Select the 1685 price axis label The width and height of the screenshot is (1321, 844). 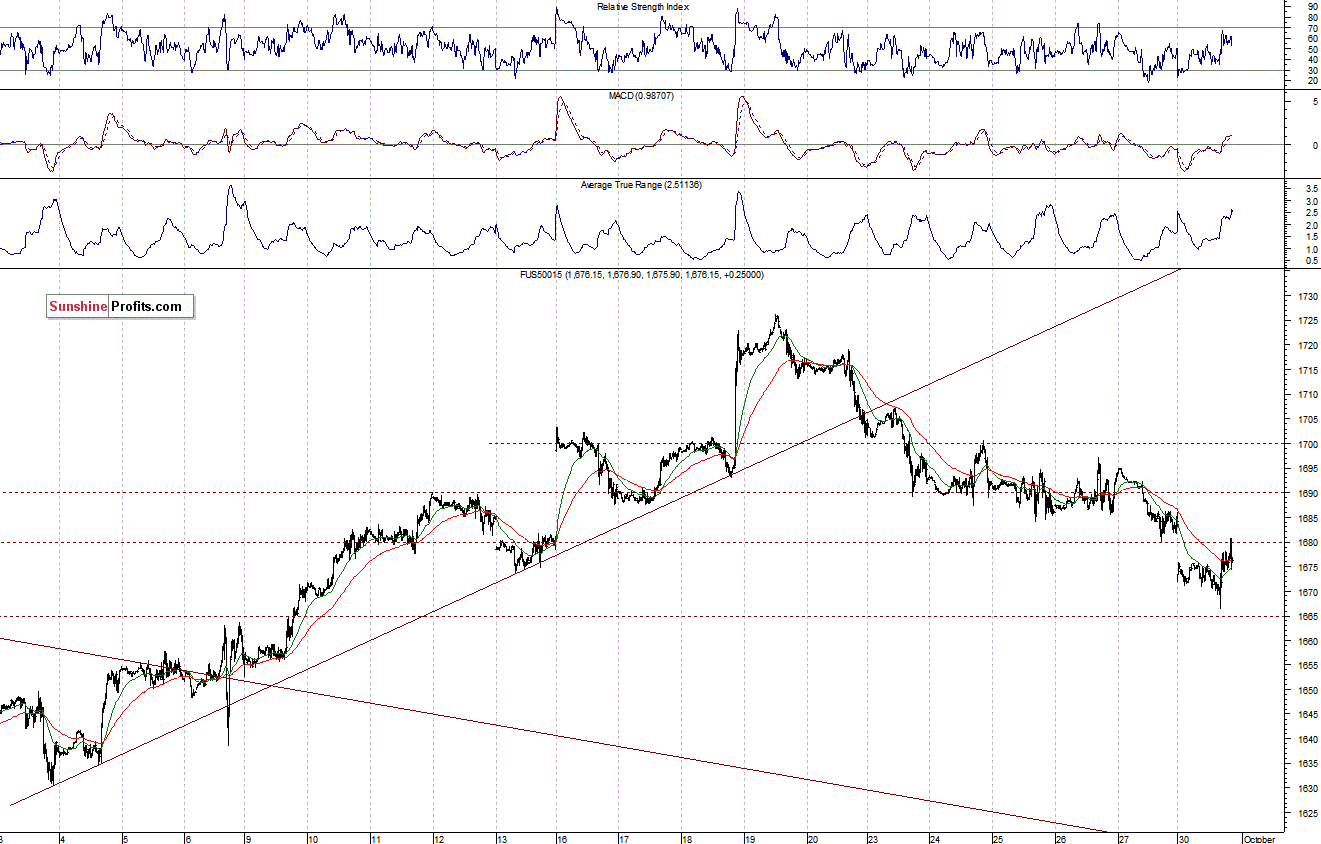click(1307, 518)
